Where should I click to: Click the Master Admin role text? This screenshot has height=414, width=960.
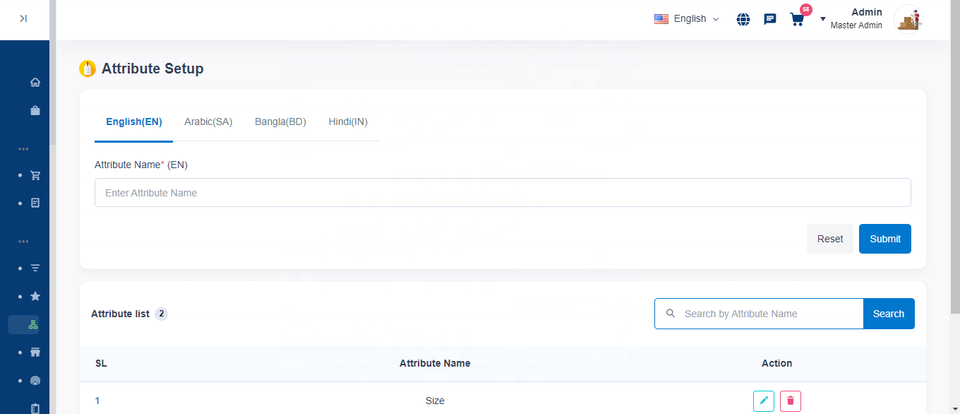(856, 25)
